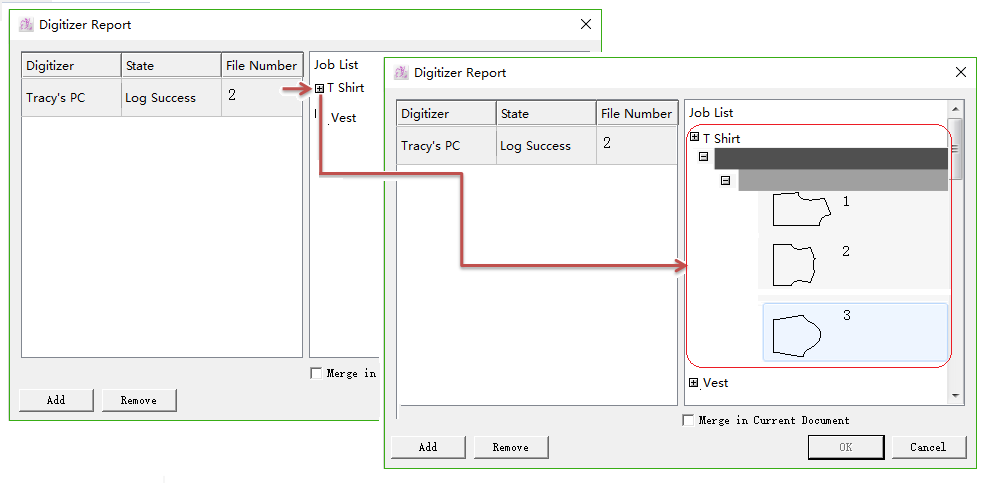Close the front Digitizer Report dialog
Image resolution: width=987 pixels, height=483 pixels.
coord(961,73)
